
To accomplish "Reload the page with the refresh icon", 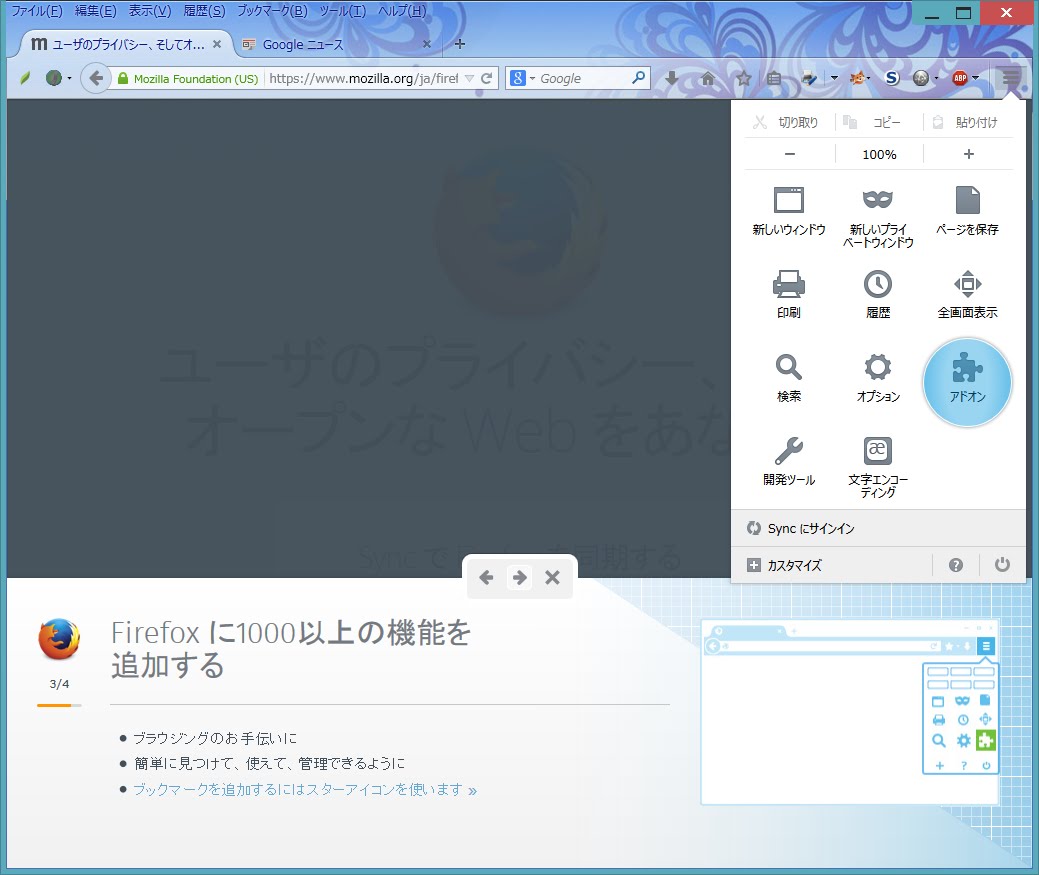I will (486, 78).
